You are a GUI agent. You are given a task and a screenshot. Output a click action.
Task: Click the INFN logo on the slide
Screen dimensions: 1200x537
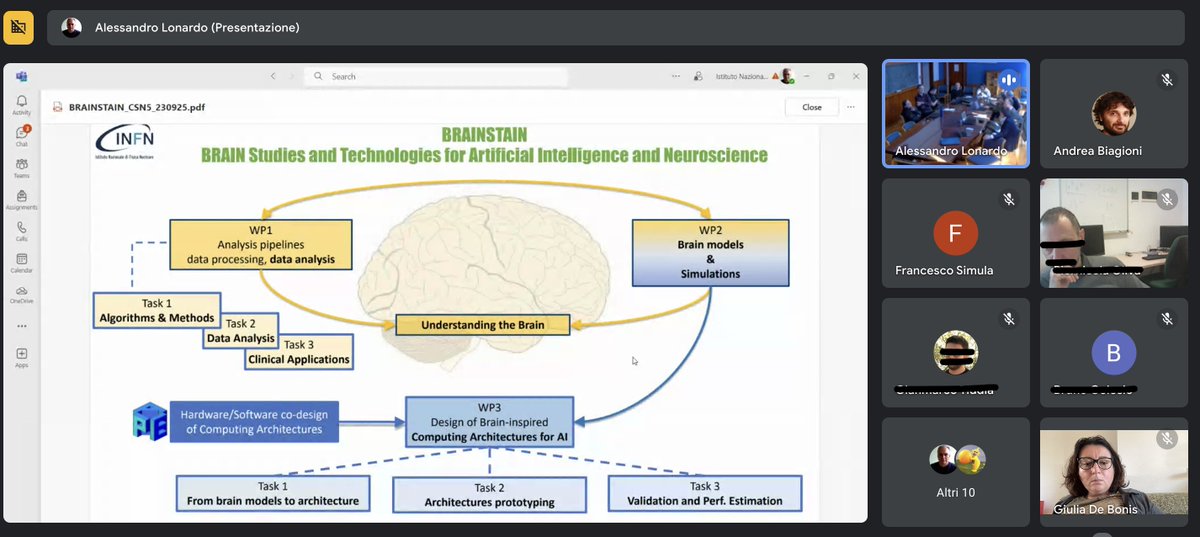pos(125,143)
